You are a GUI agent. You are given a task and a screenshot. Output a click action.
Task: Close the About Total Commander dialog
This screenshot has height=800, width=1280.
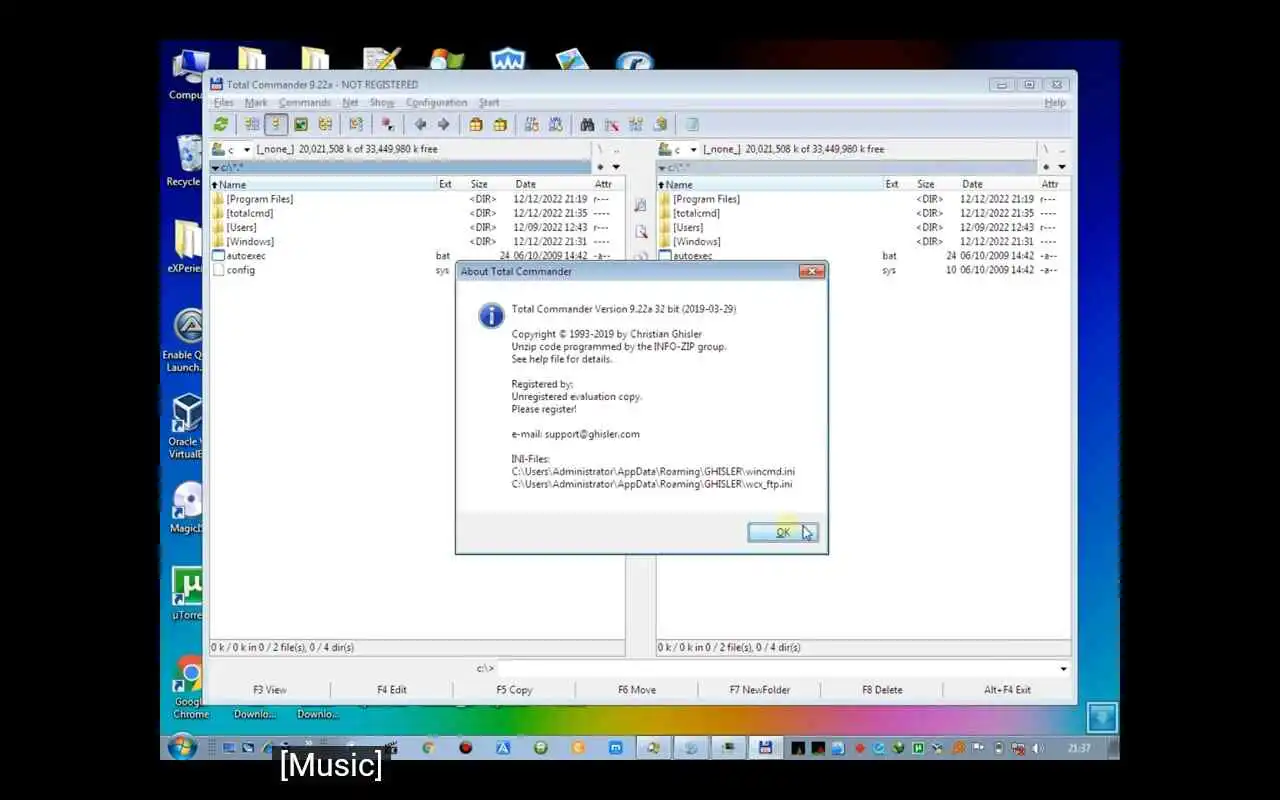click(812, 272)
